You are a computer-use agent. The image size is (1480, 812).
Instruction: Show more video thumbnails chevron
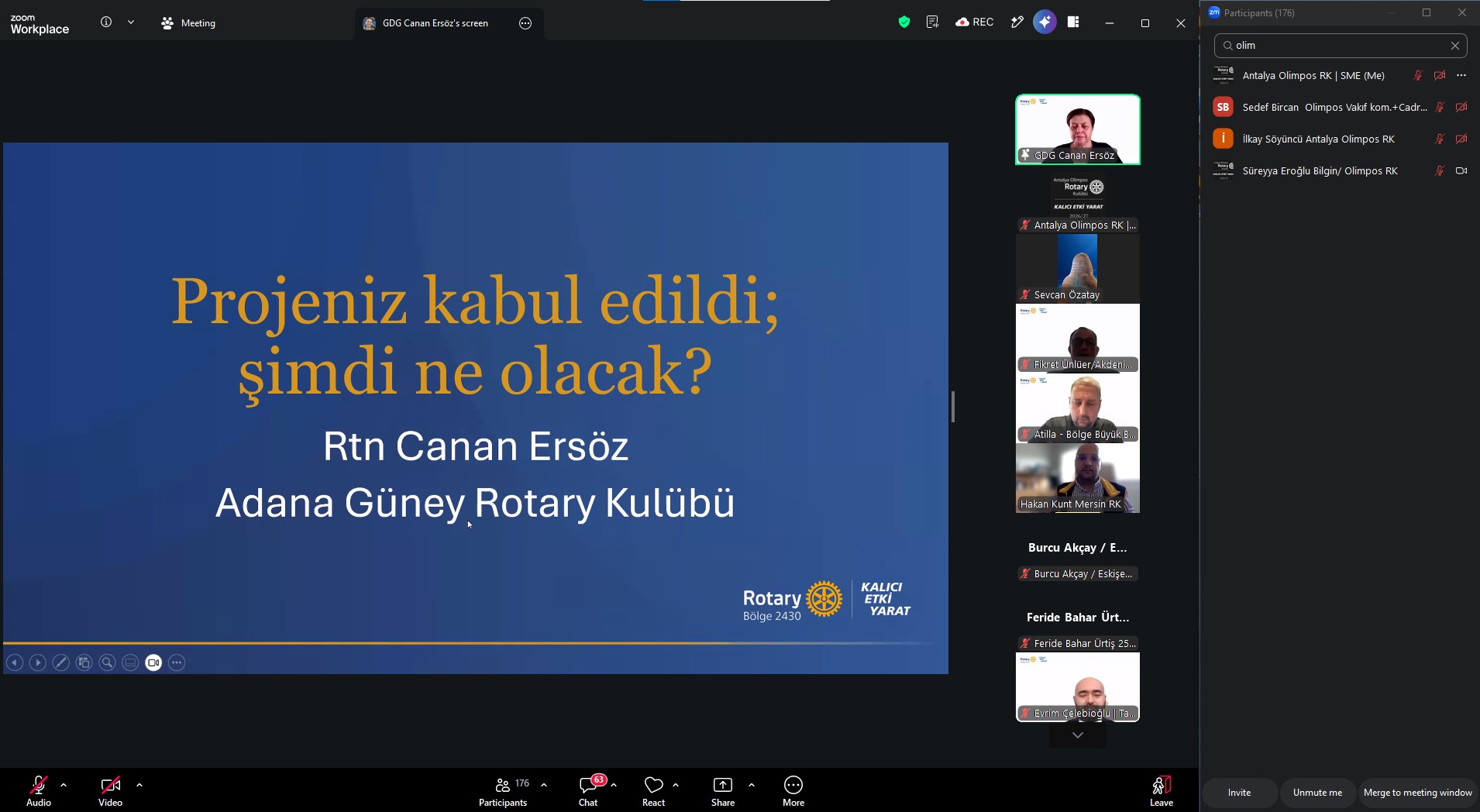[x=1077, y=735]
